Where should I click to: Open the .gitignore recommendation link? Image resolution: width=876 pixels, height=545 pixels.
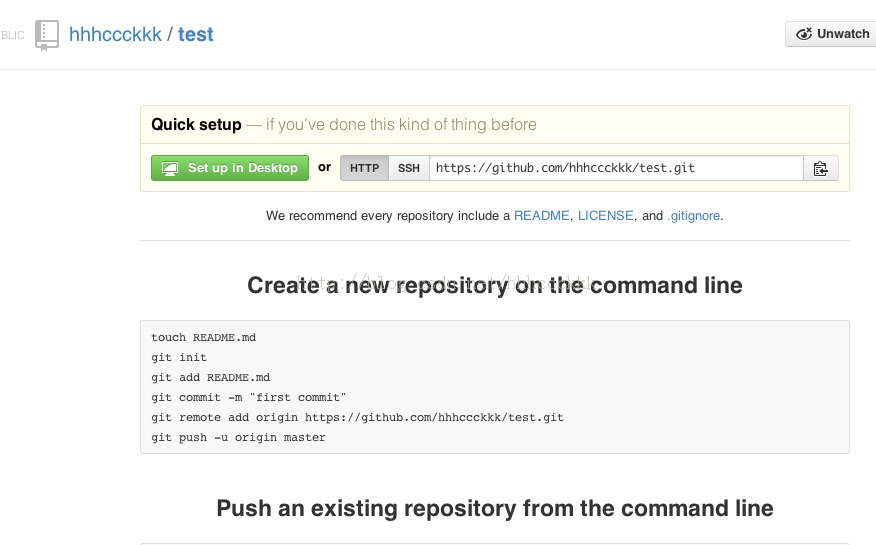693,216
